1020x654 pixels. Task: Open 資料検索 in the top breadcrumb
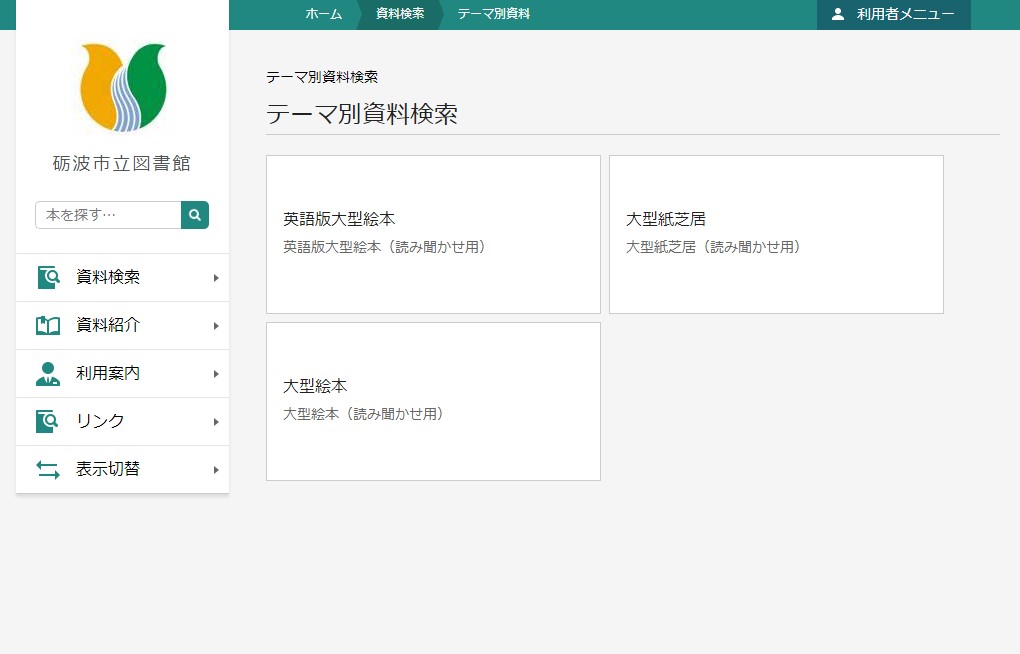(400, 14)
